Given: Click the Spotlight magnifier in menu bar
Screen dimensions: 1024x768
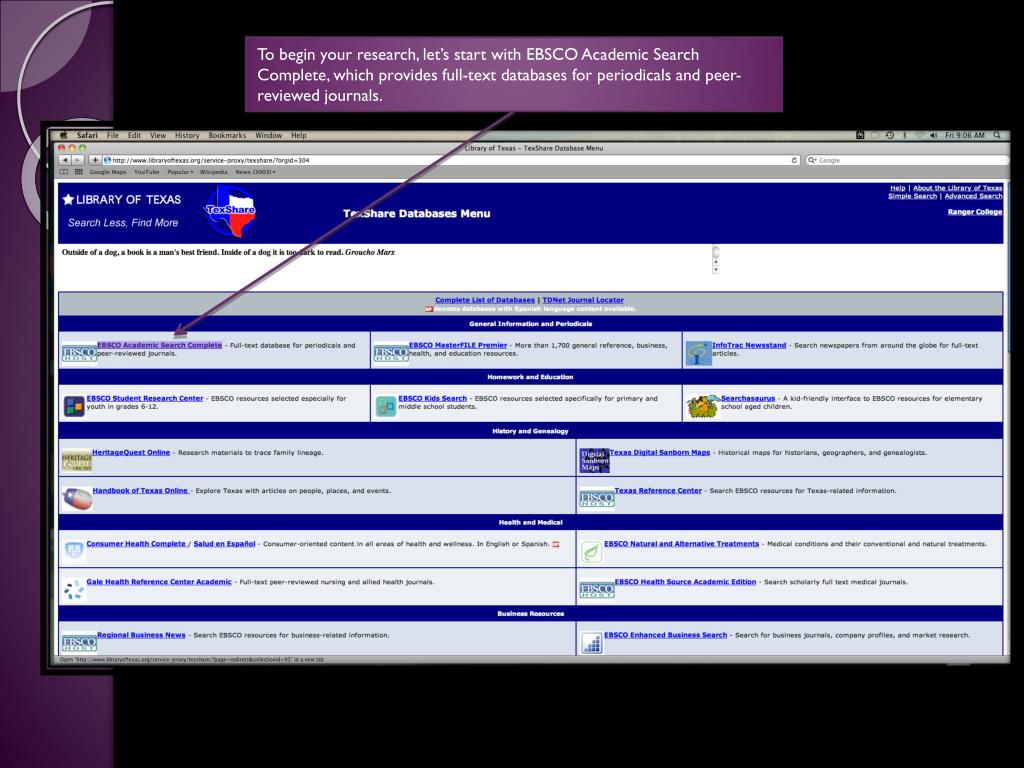Looking at the screenshot, I should click(x=997, y=135).
